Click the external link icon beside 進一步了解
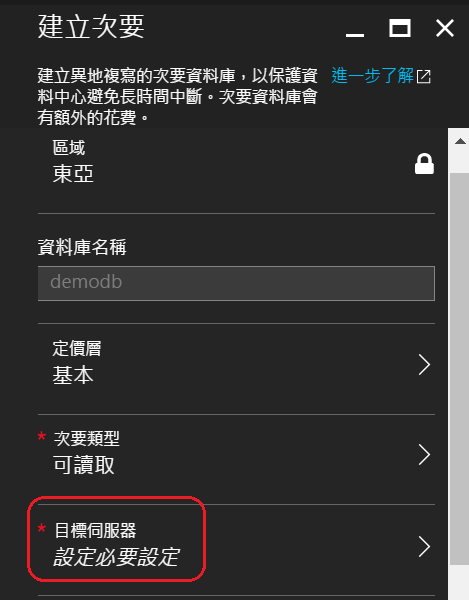Image resolution: width=469 pixels, height=600 pixels. 423,76
